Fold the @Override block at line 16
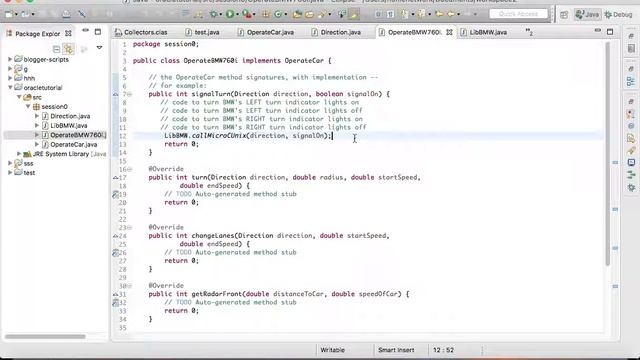 tap(129, 169)
